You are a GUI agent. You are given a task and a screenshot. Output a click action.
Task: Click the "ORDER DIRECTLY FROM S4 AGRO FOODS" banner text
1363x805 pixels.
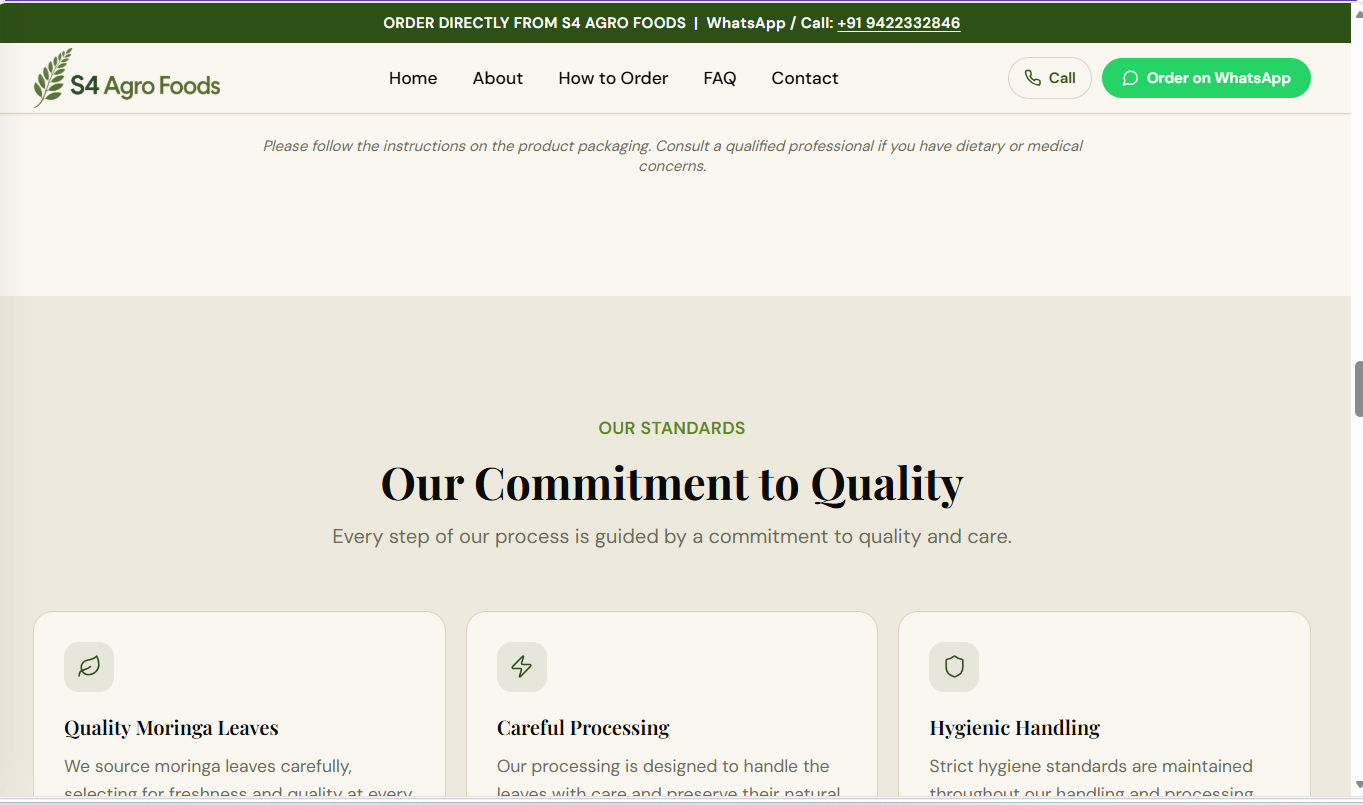(x=534, y=23)
